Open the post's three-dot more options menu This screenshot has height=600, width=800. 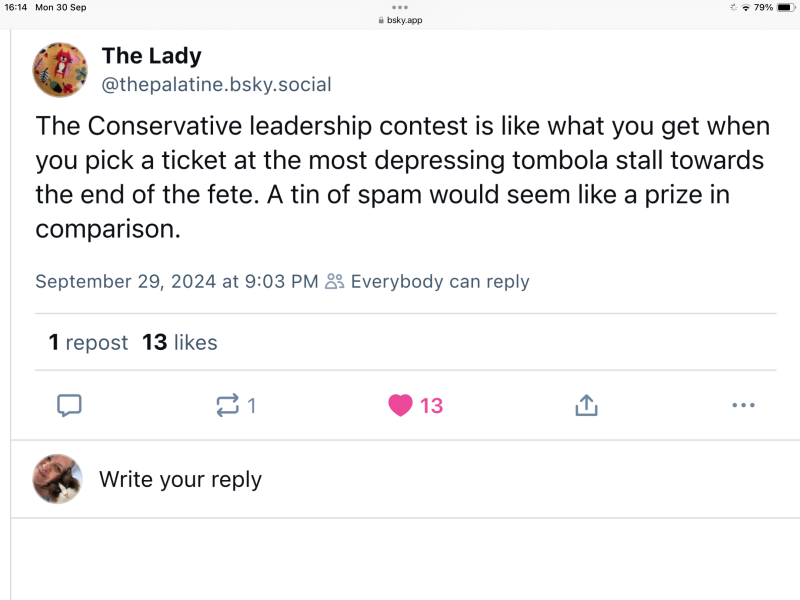coord(742,405)
